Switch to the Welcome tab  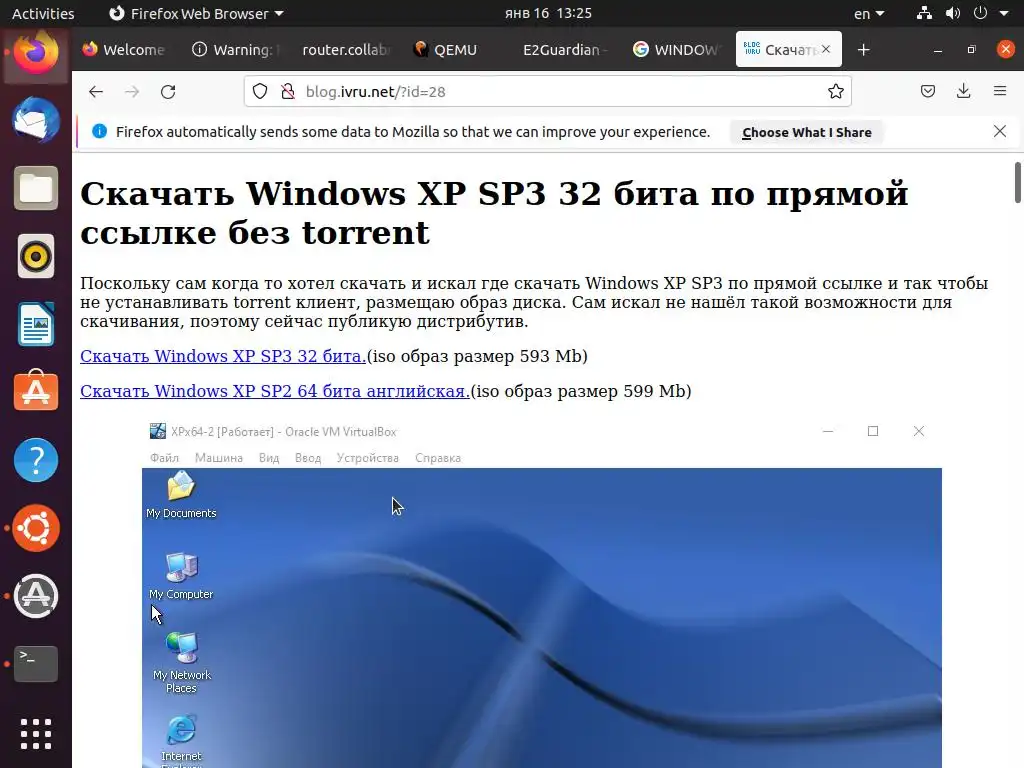(124, 50)
